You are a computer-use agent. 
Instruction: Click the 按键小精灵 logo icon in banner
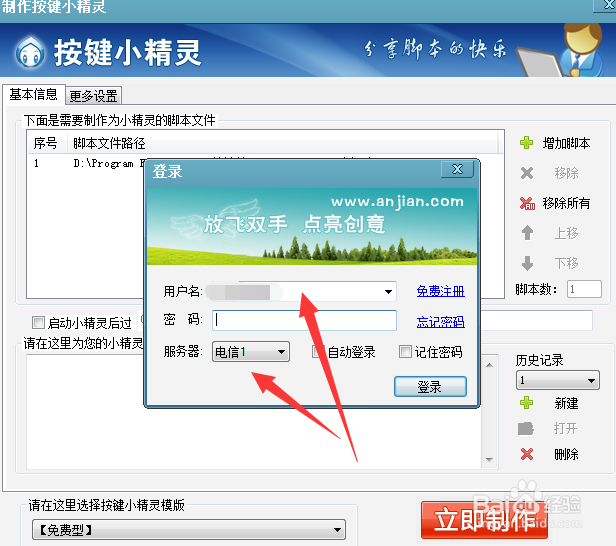[29, 52]
